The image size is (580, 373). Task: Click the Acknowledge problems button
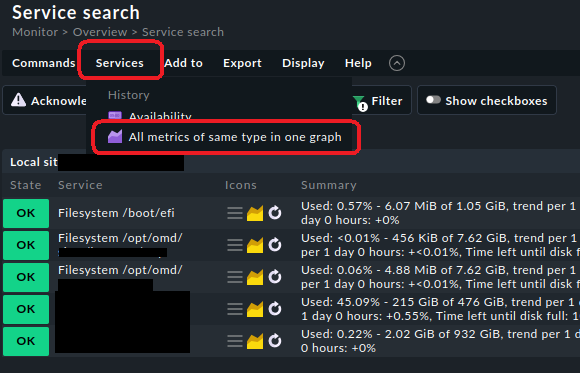click(x=45, y=100)
